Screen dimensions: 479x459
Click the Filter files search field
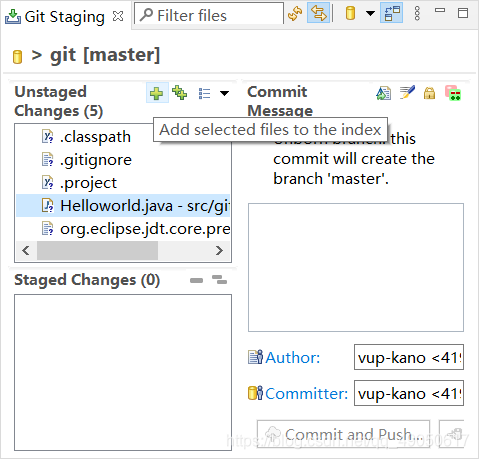click(x=209, y=15)
